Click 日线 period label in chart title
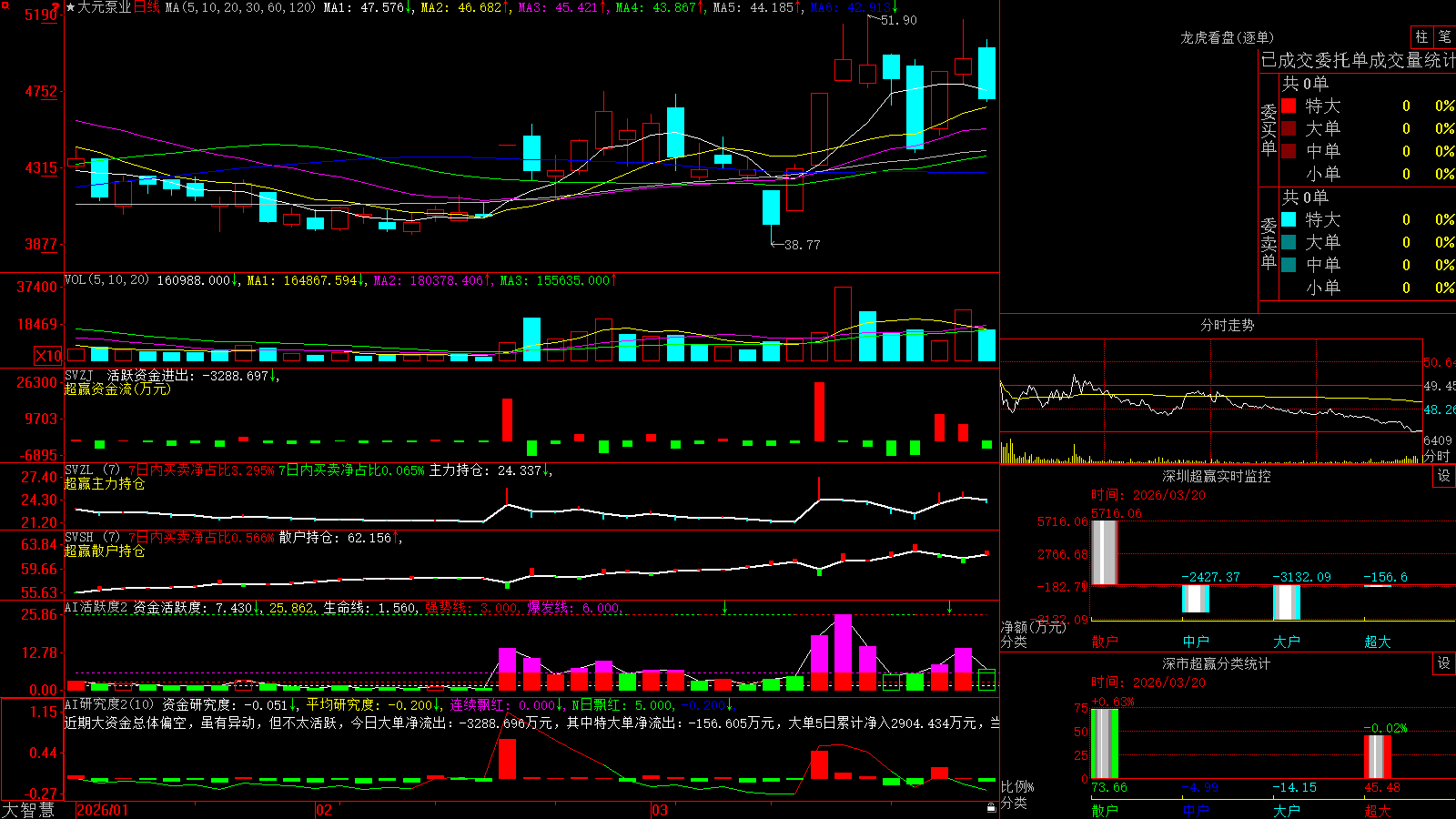The image size is (1456, 819). 147,7
